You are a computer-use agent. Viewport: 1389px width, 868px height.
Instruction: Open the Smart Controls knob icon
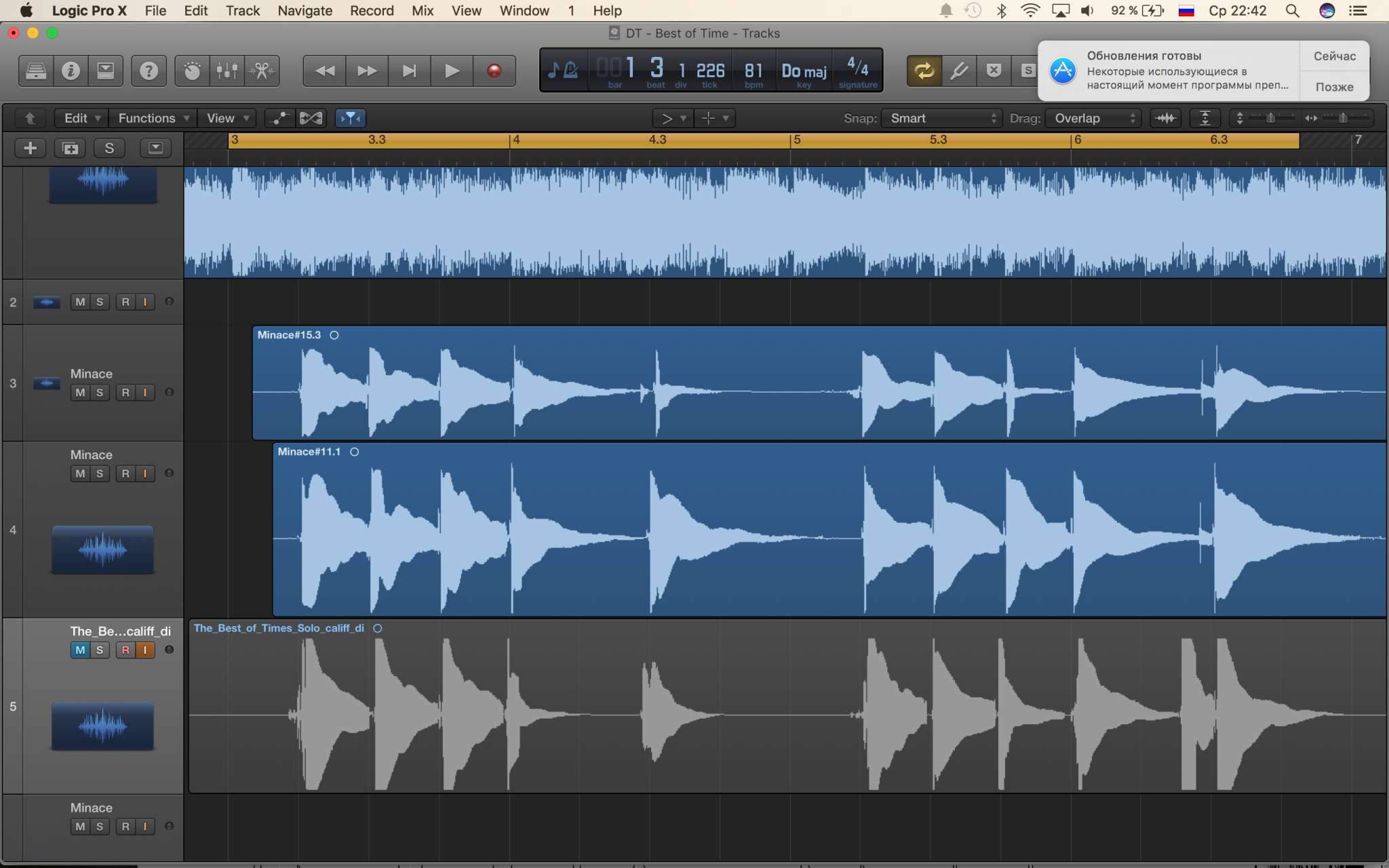tap(192, 71)
